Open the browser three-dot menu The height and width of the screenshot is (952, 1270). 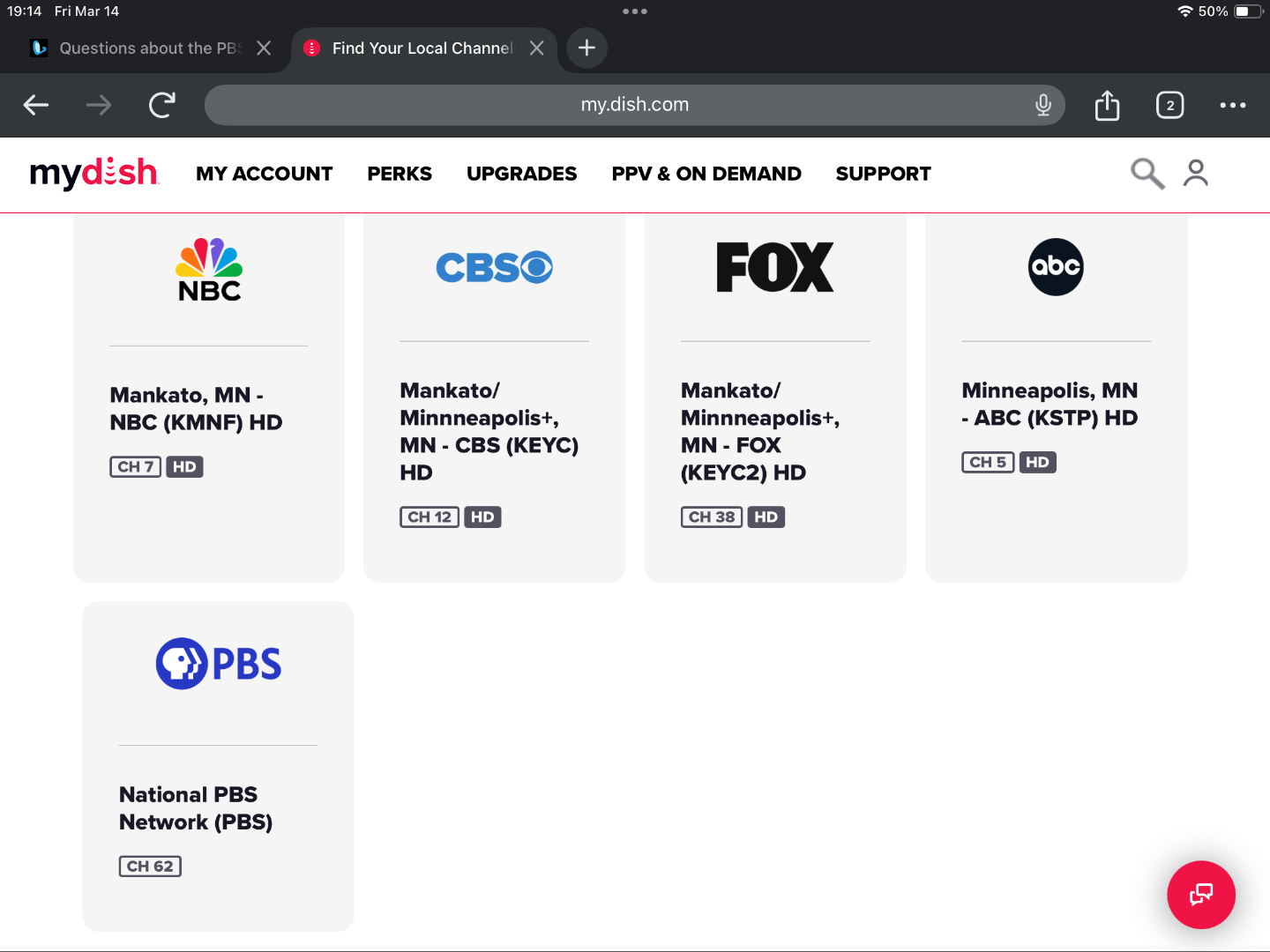1232,105
